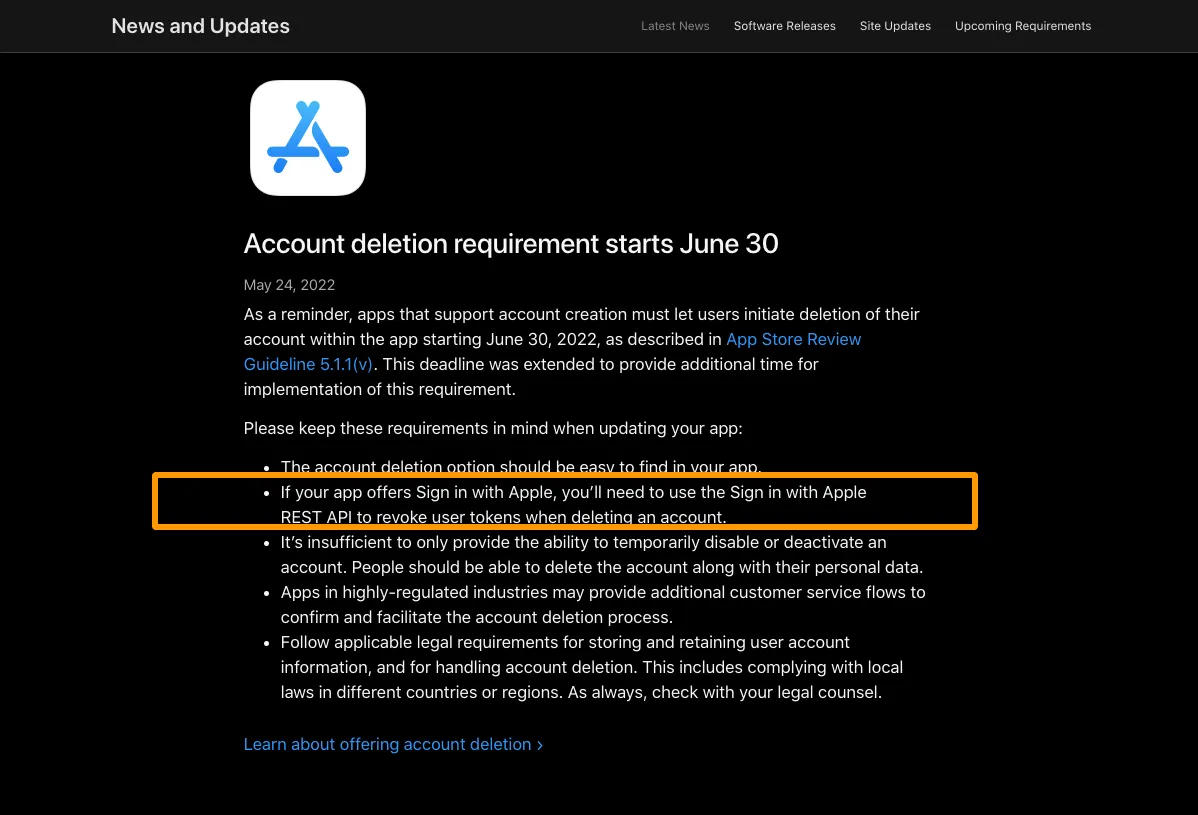Go to the Site Updates tab
Screen dimensions: 1198x815
(895, 26)
